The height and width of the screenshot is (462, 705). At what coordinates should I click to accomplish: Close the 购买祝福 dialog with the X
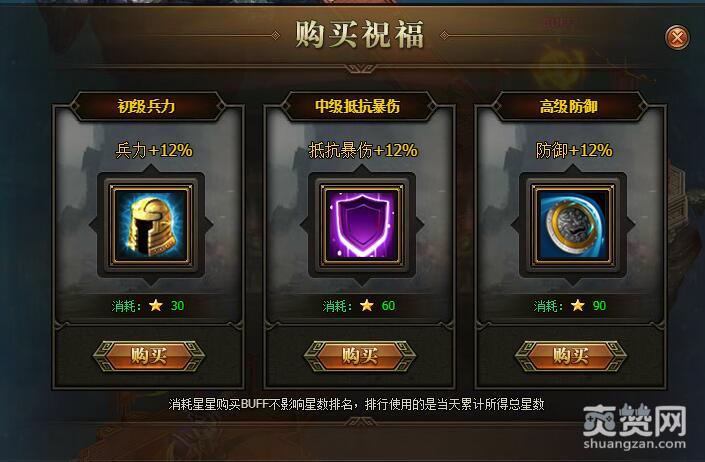677,37
